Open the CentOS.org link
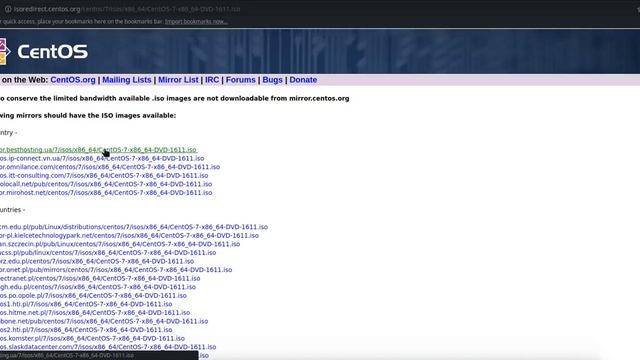 click(x=73, y=80)
